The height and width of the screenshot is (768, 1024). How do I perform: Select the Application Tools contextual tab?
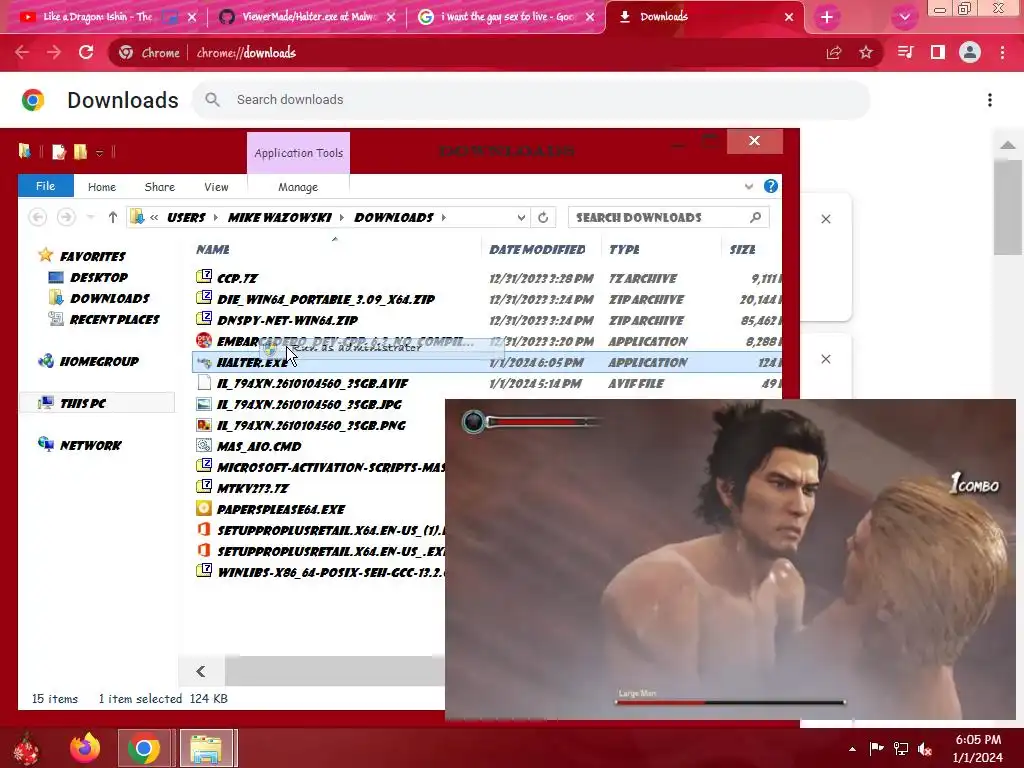(x=298, y=153)
